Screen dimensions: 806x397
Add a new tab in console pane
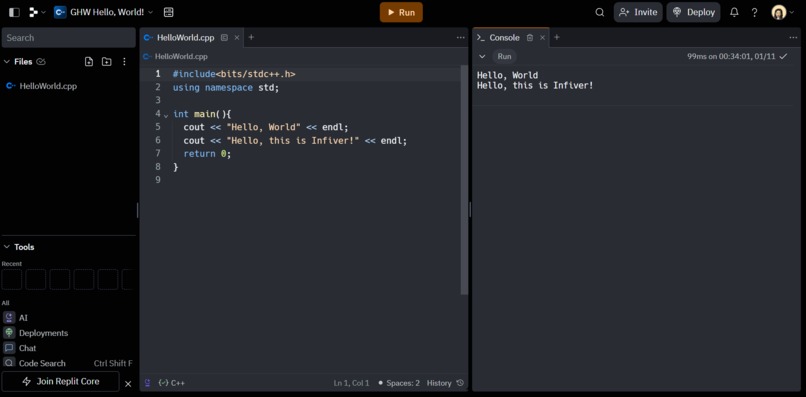point(556,37)
